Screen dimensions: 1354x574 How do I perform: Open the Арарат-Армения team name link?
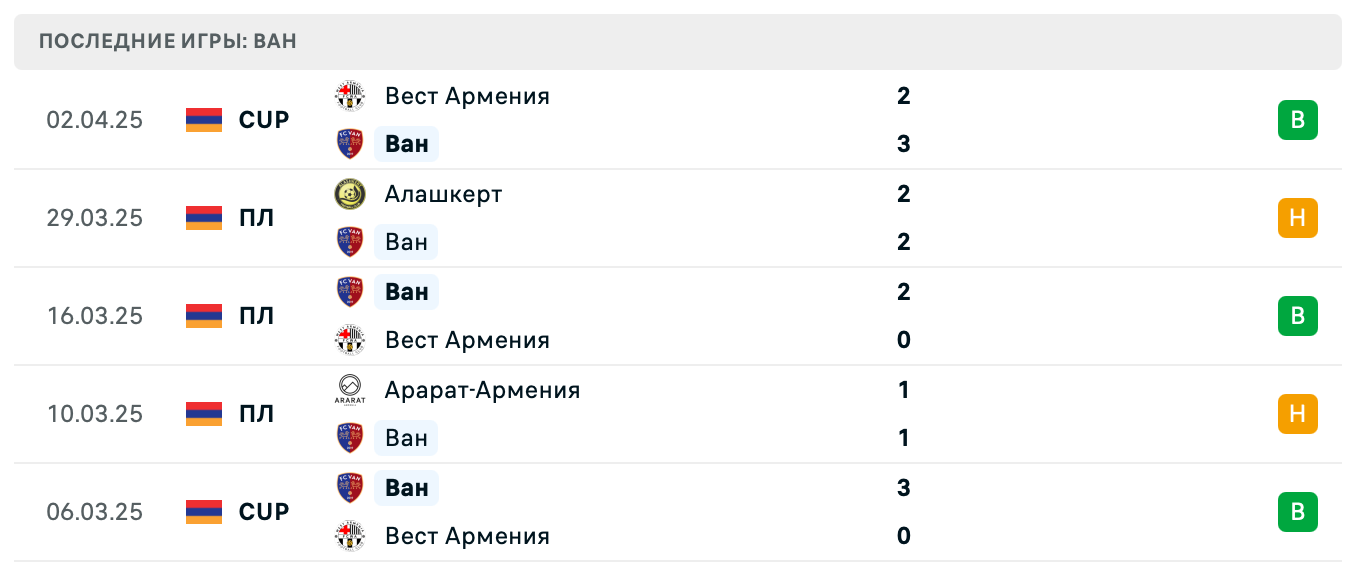[x=482, y=390]
